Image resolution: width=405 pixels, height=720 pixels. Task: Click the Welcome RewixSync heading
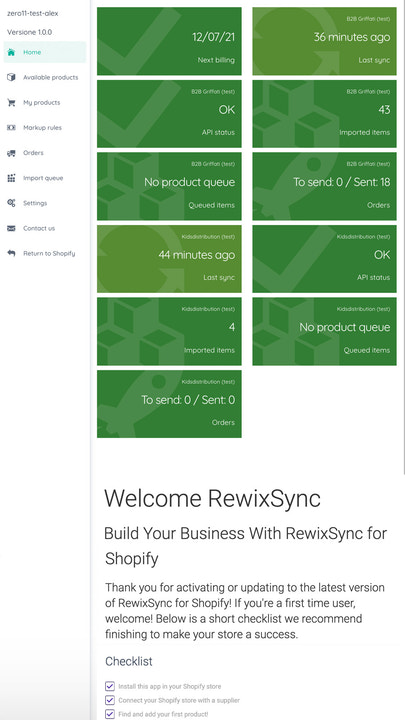pos(213,499)
